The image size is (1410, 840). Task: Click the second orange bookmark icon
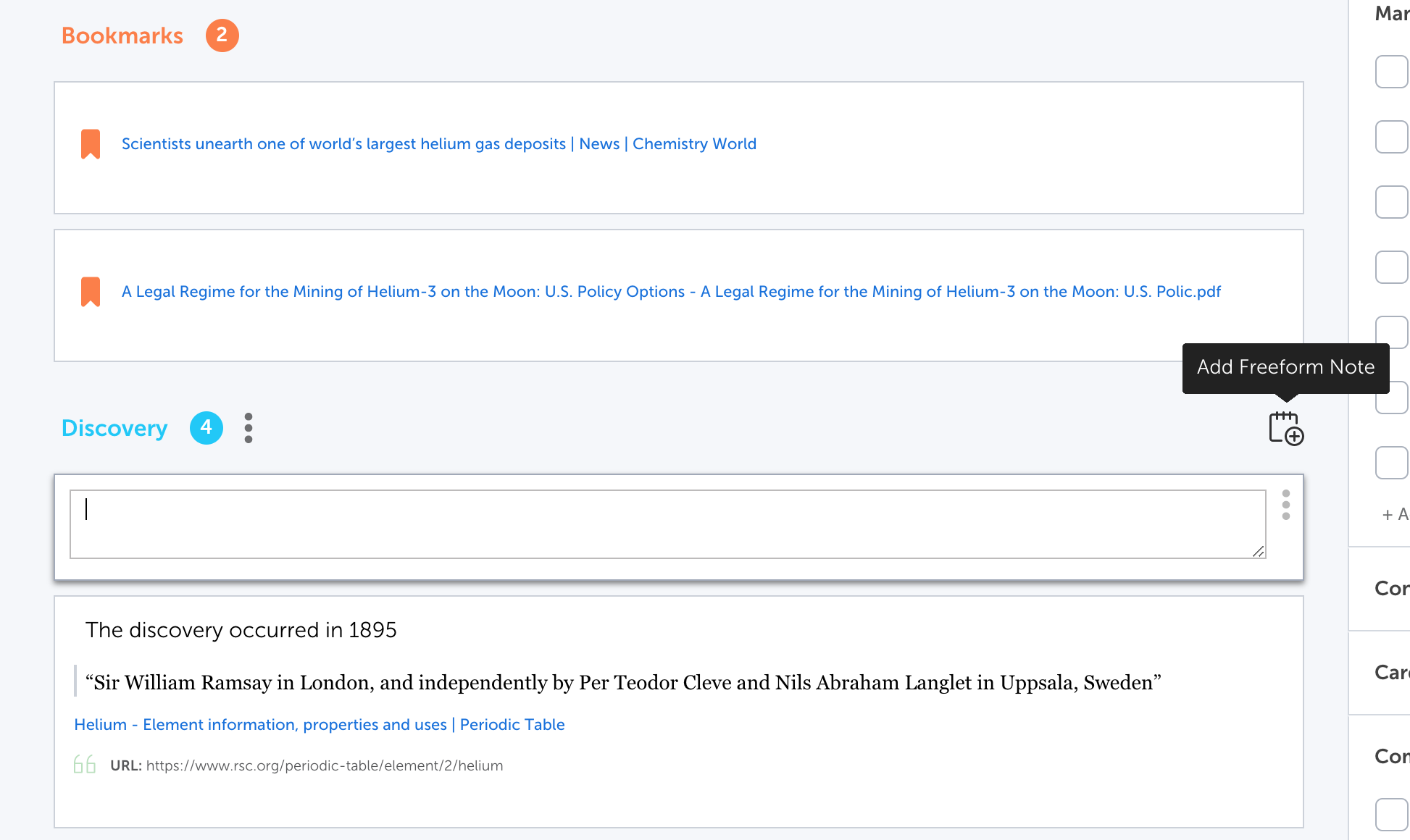tap(91, 292)
